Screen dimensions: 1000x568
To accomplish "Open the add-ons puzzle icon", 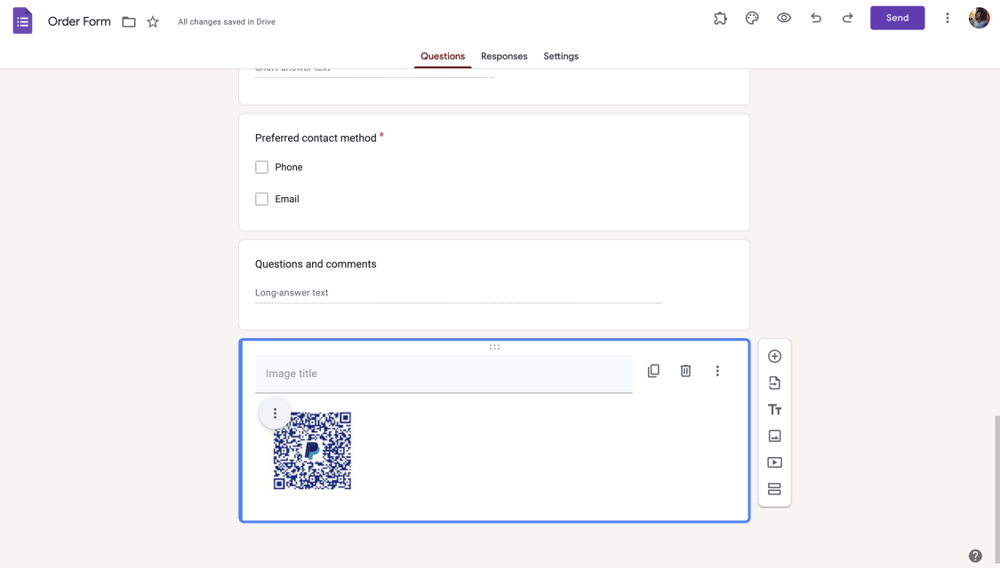I will click(720, 18).
